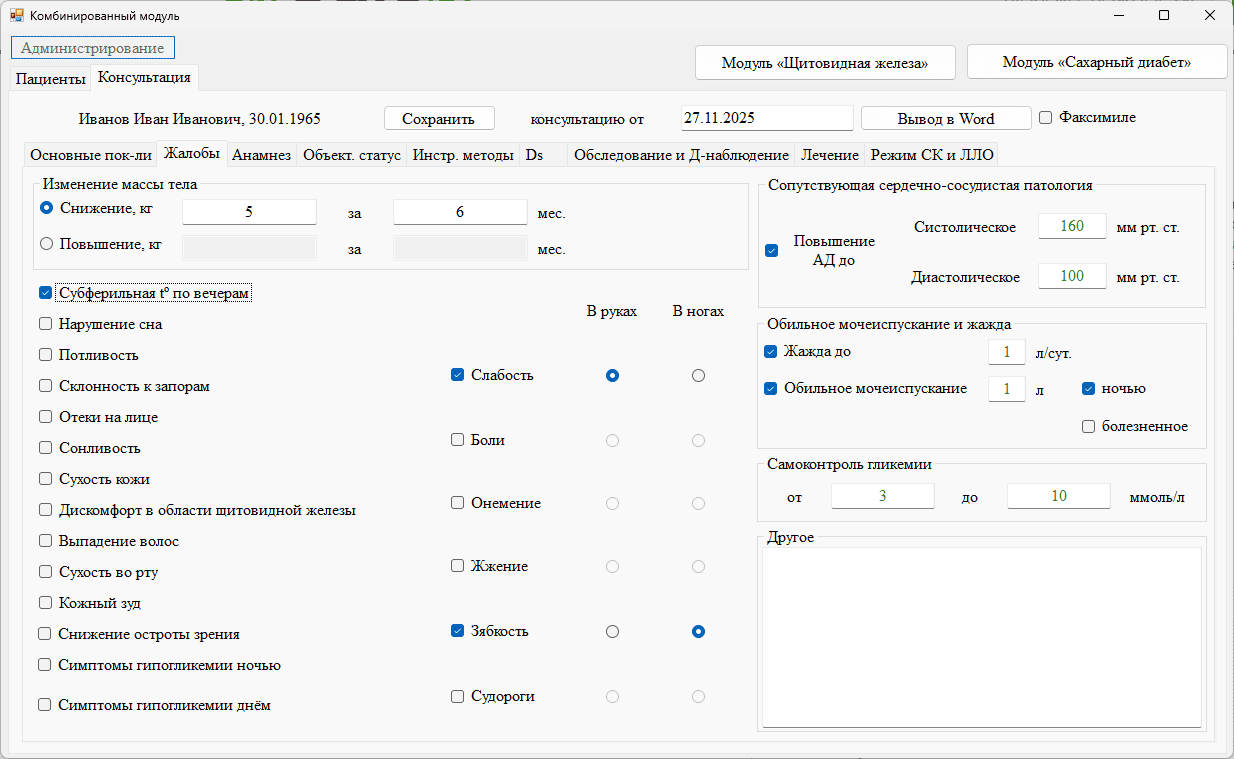
Task: Click the Вывод в Word button
Action: point(945,118)
